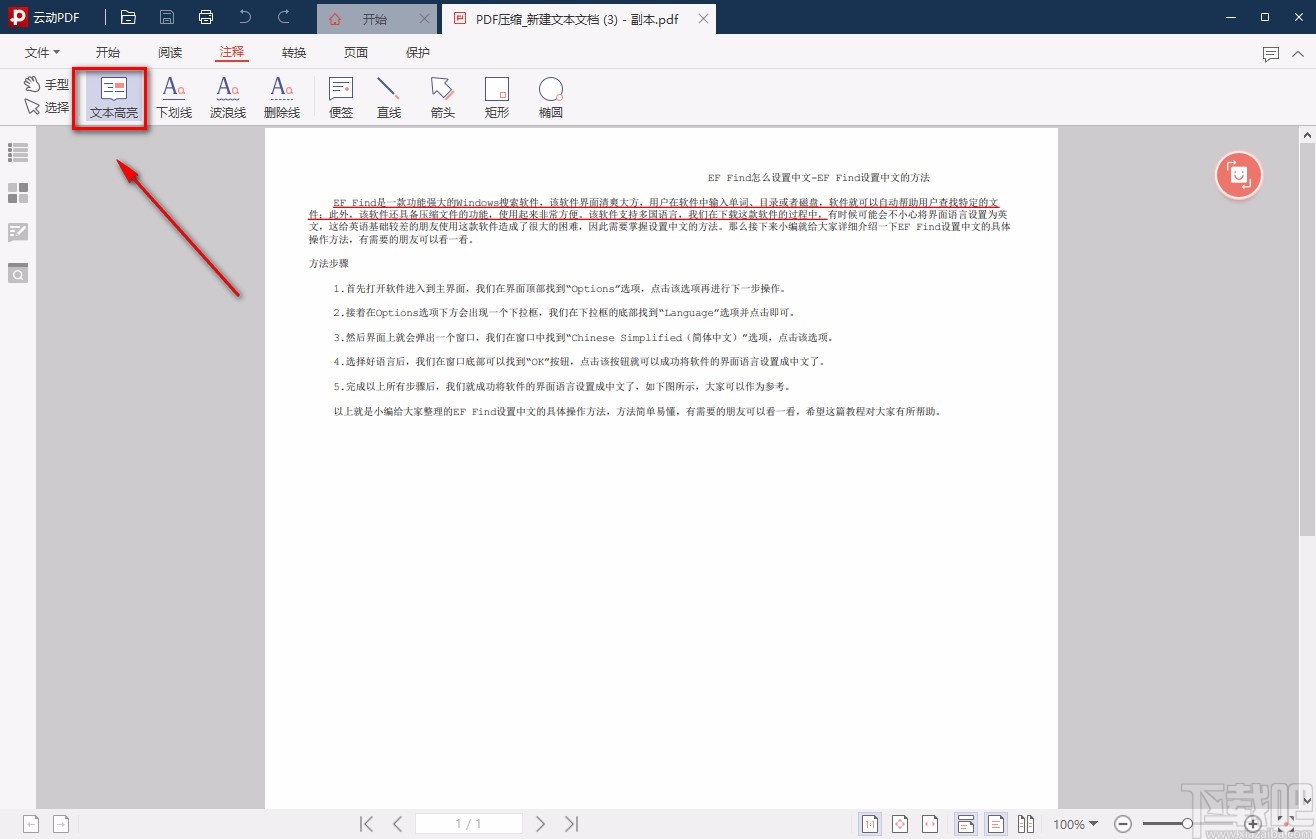This screenshot has width=1316, height=839.
Task: Select the 文本高亮 text highlight tool
Action: click(x=111, y=97)
